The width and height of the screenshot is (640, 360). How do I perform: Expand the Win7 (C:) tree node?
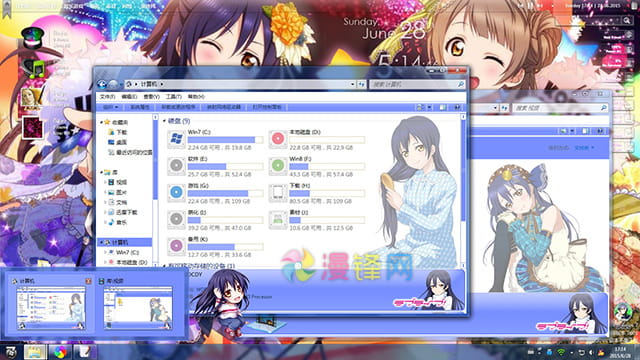coord(105,252)
